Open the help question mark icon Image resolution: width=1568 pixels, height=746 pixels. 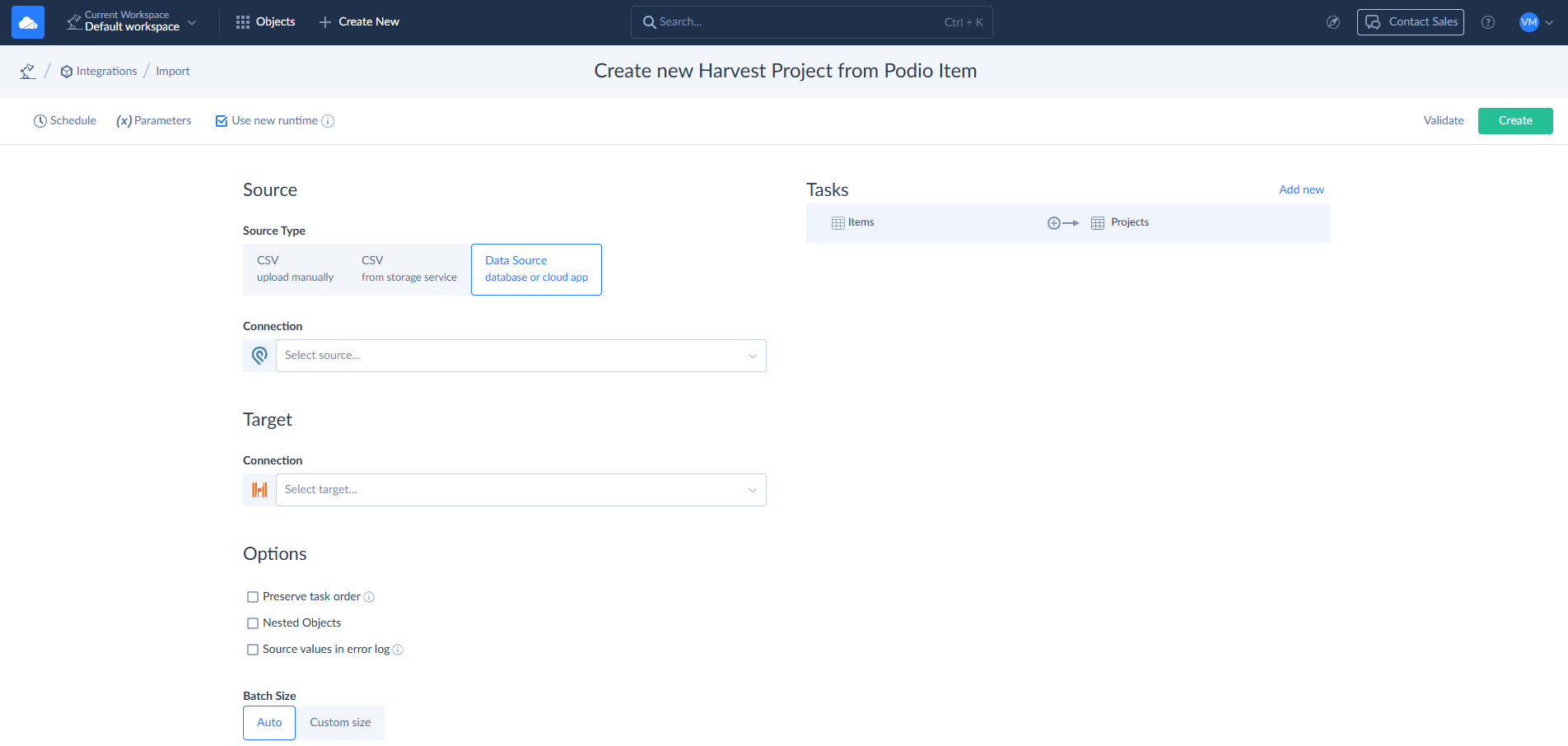coord(1487,22)
